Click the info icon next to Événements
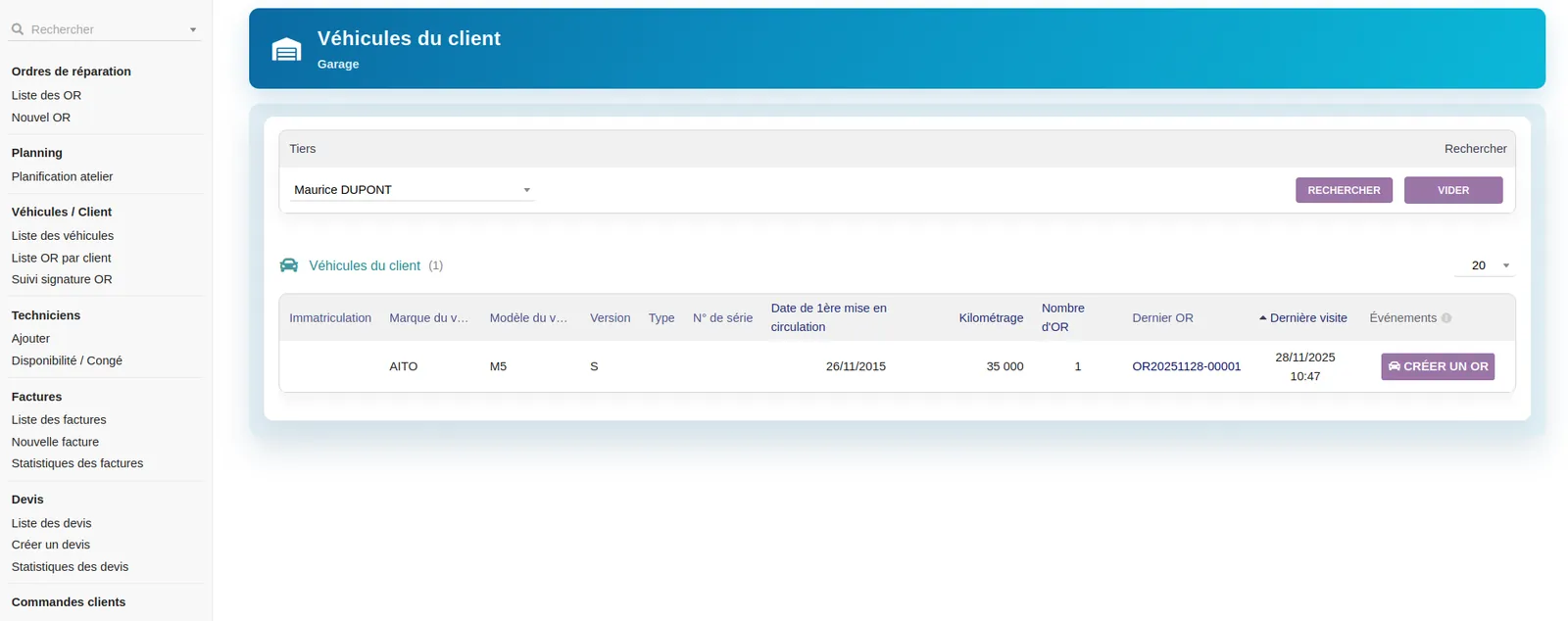Screen dimensions: 1568x621 1446,318
